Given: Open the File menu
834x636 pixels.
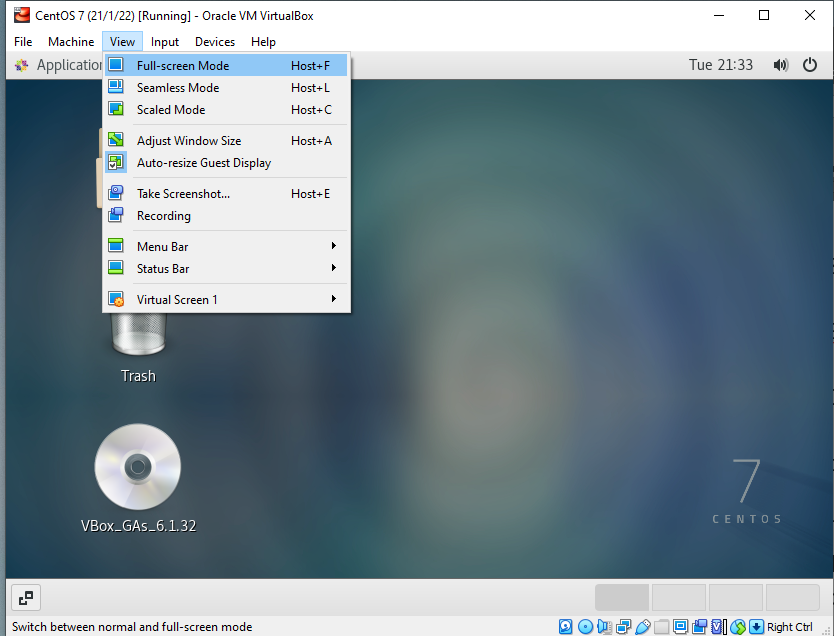Looking at the screenshot, I should [x=23, y=41].
